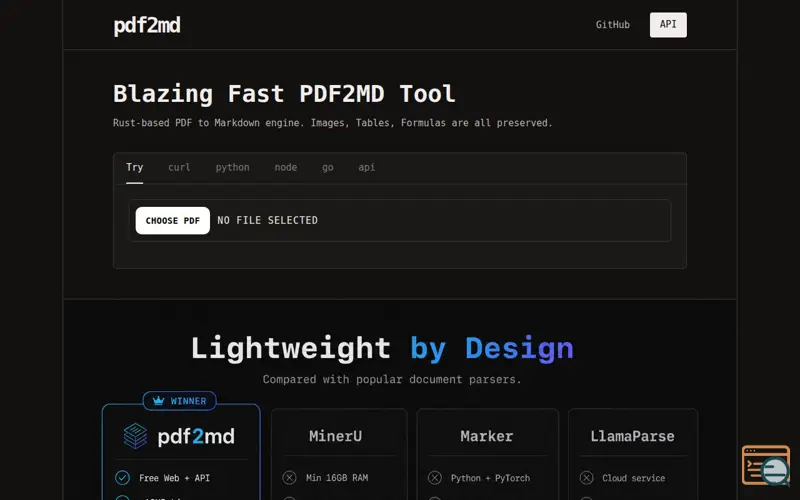Click X icon beside Min 16GB RAM
The width and height of the screenshot is (800, 500).
point(289,478)
